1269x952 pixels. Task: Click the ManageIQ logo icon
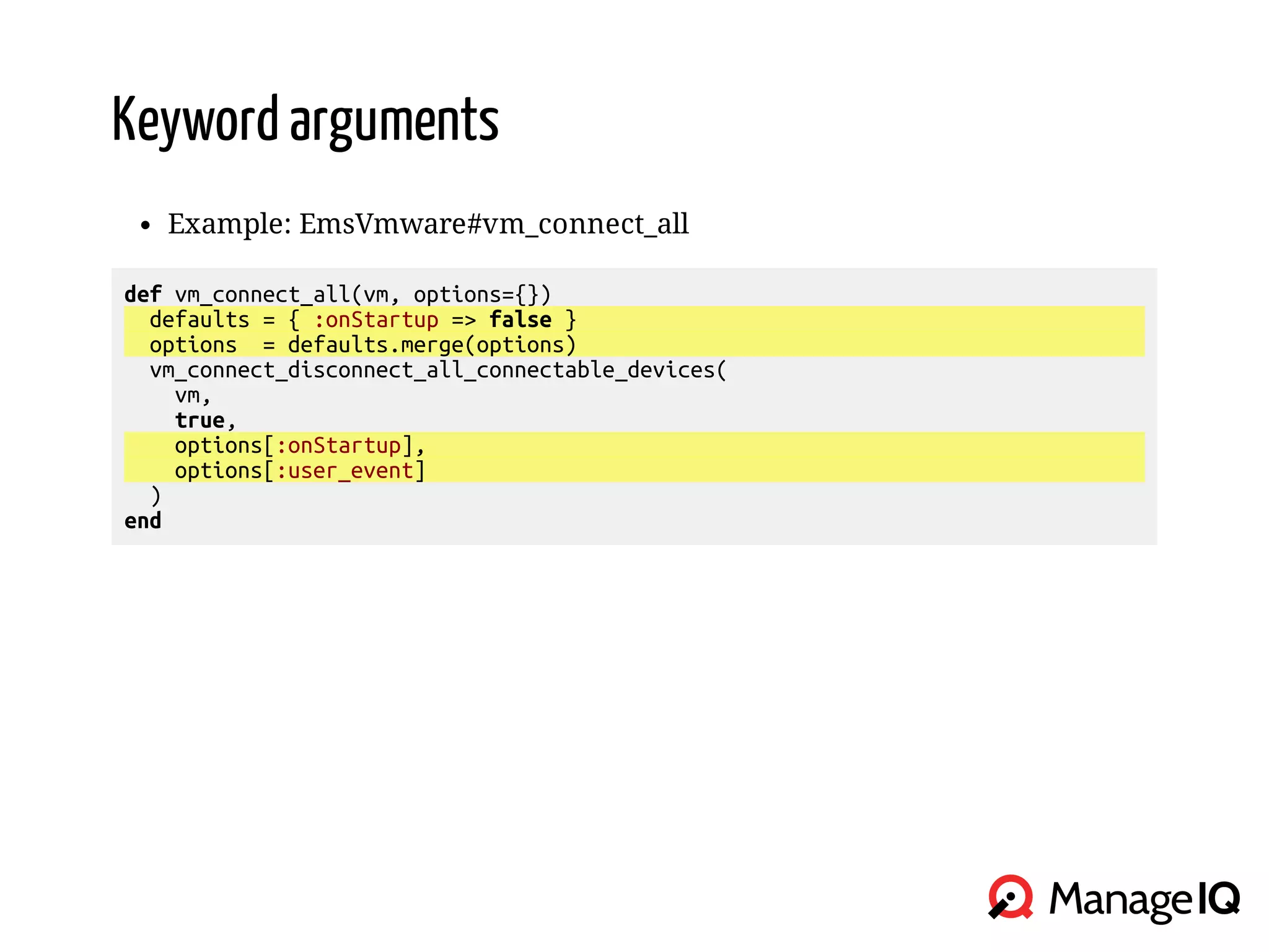(1011, 896)
